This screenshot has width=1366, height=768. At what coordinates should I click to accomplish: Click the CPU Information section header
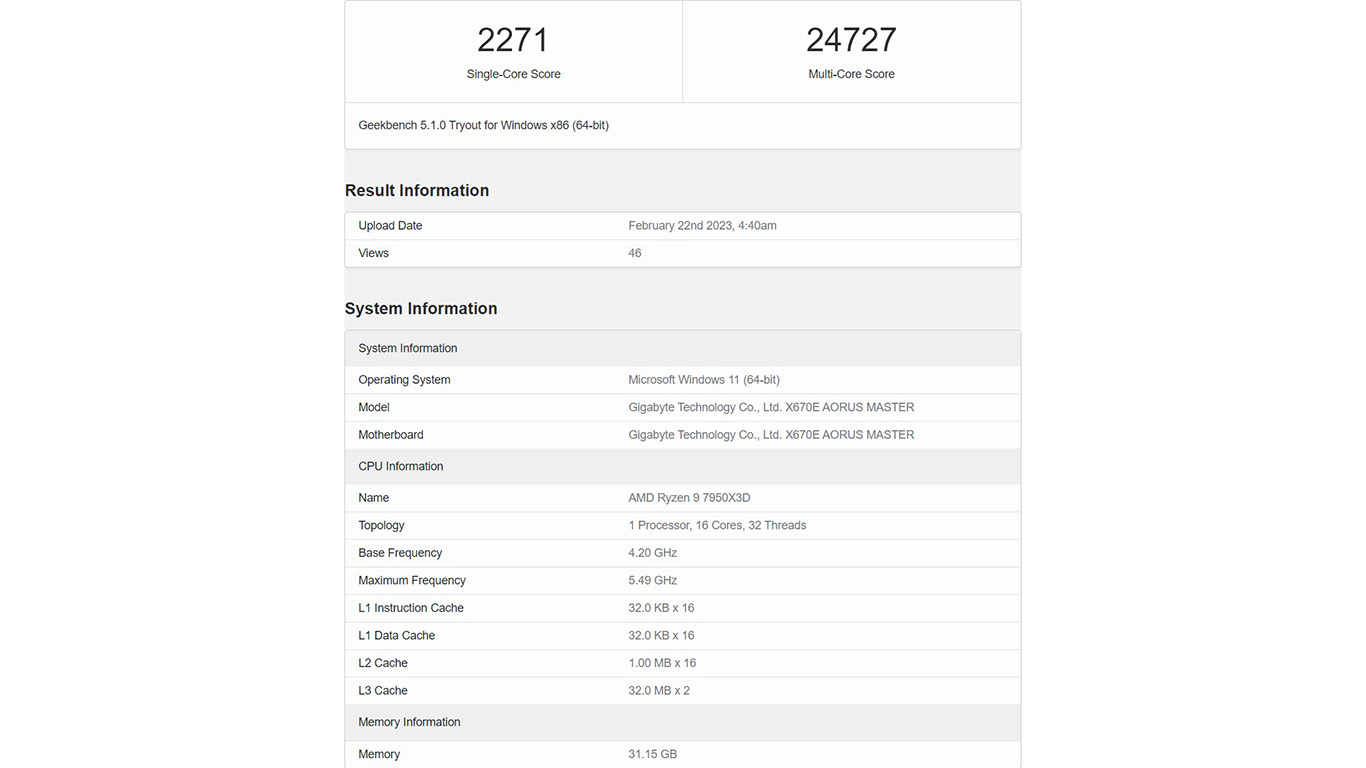tap(683, 466)
